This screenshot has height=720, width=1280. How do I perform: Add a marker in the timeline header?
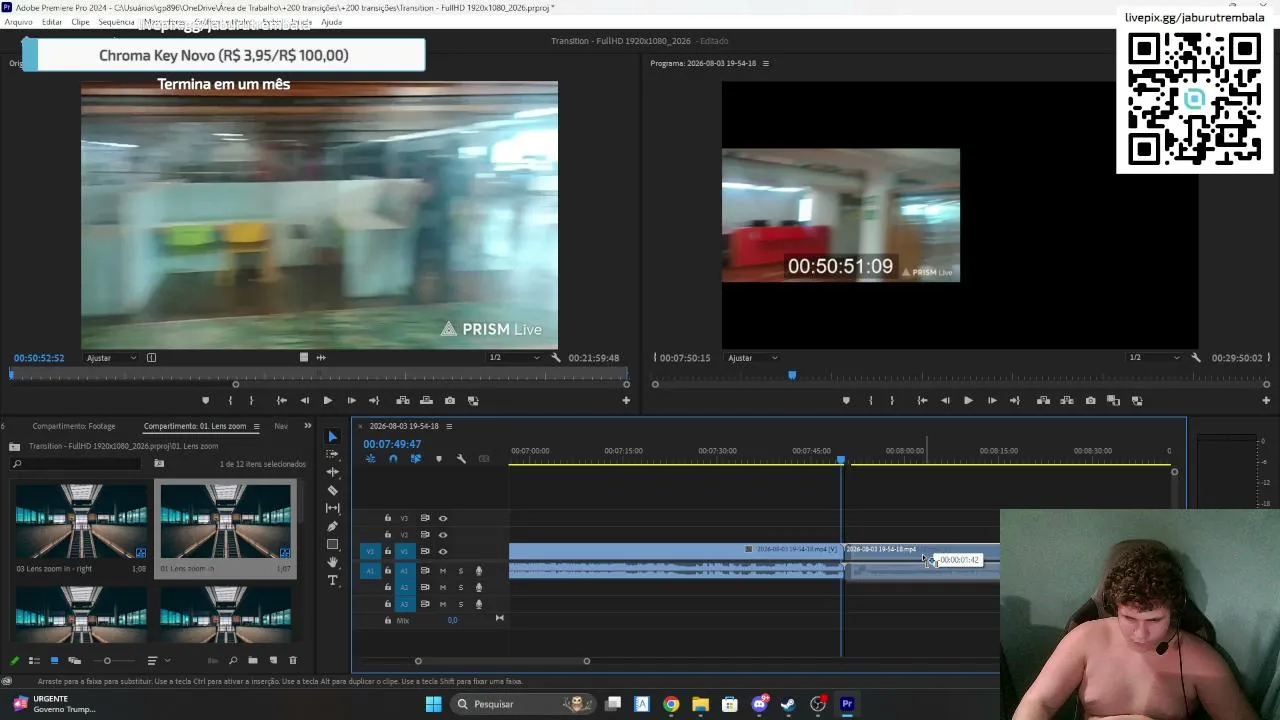(438, 459)
